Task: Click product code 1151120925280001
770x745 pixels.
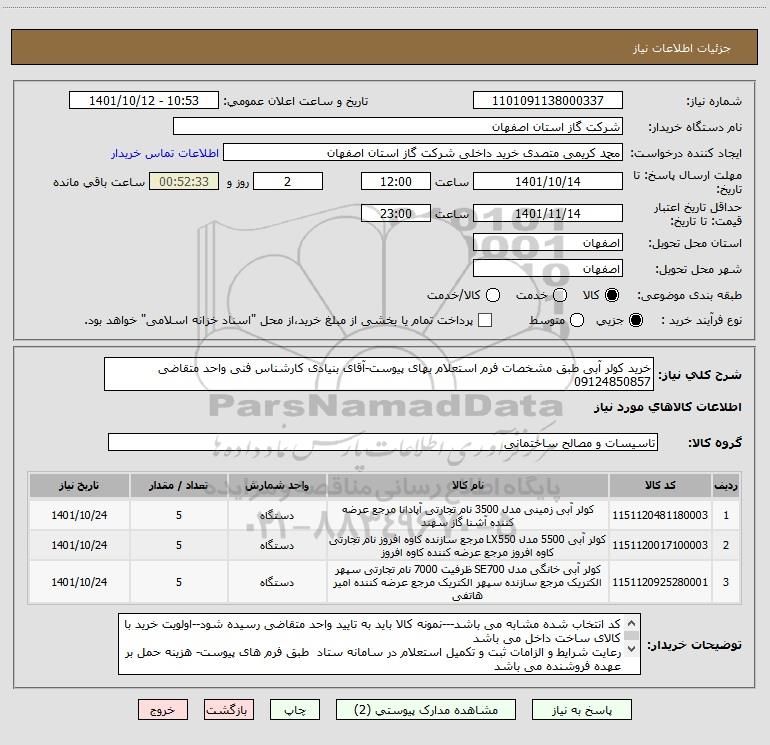Action: [x=660, y=582]
